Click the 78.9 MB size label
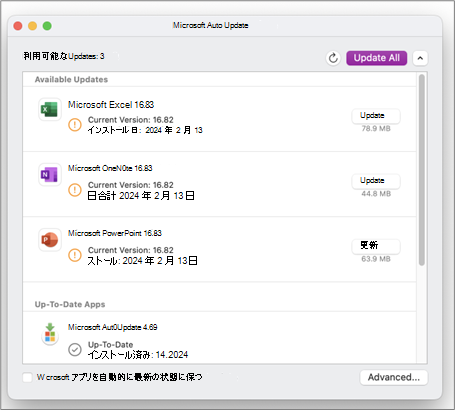 point(376,129)
